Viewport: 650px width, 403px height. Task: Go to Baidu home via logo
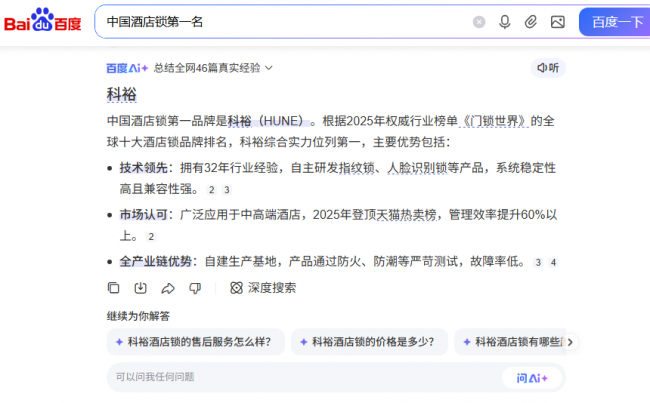pyautogui.click(x=43, y=20)
